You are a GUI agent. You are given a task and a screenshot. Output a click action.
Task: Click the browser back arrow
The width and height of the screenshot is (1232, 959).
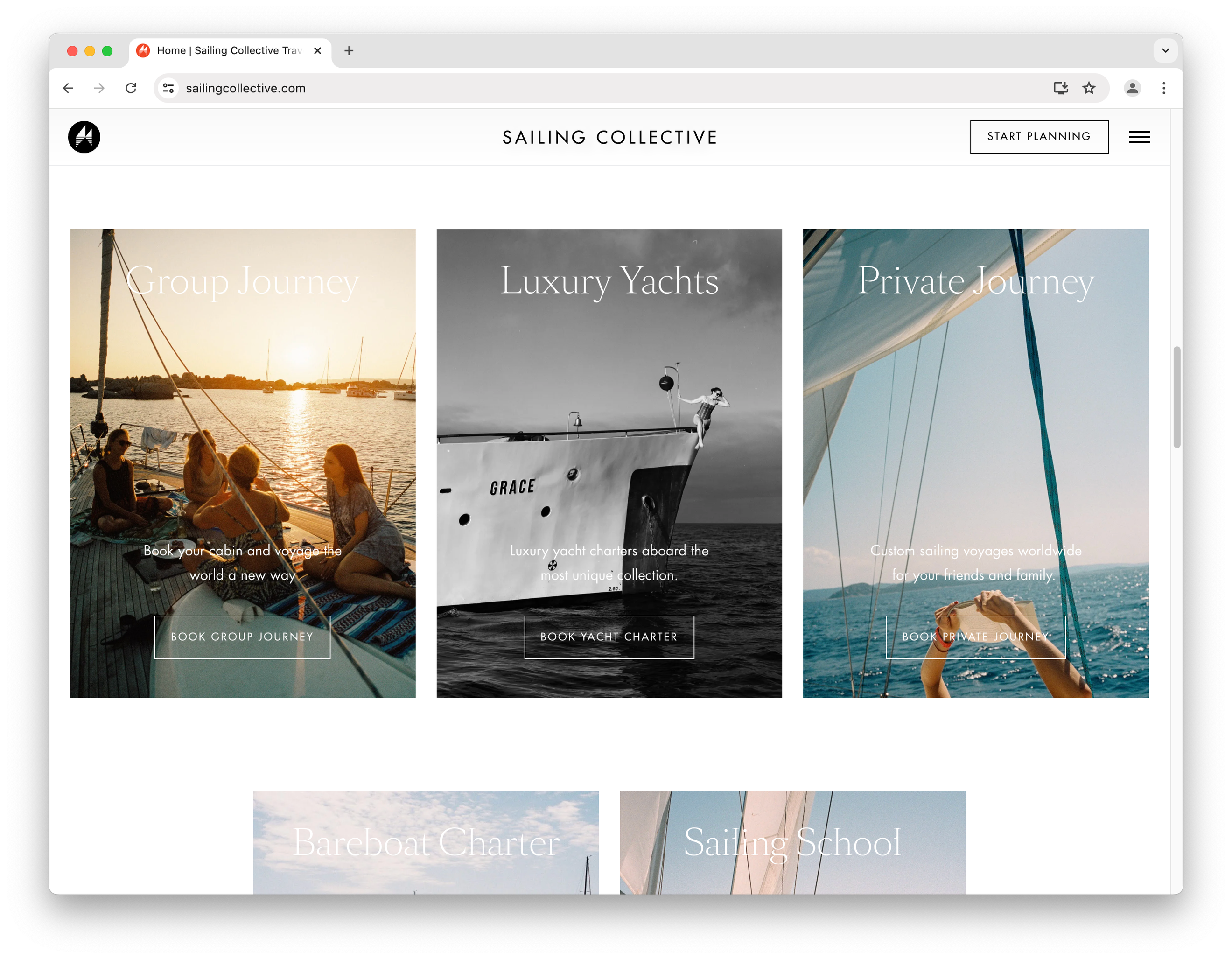68,88
